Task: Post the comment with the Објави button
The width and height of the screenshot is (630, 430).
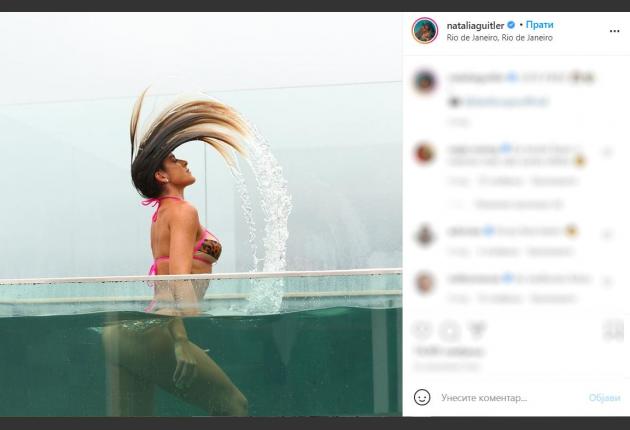Action: pos(604,397)
